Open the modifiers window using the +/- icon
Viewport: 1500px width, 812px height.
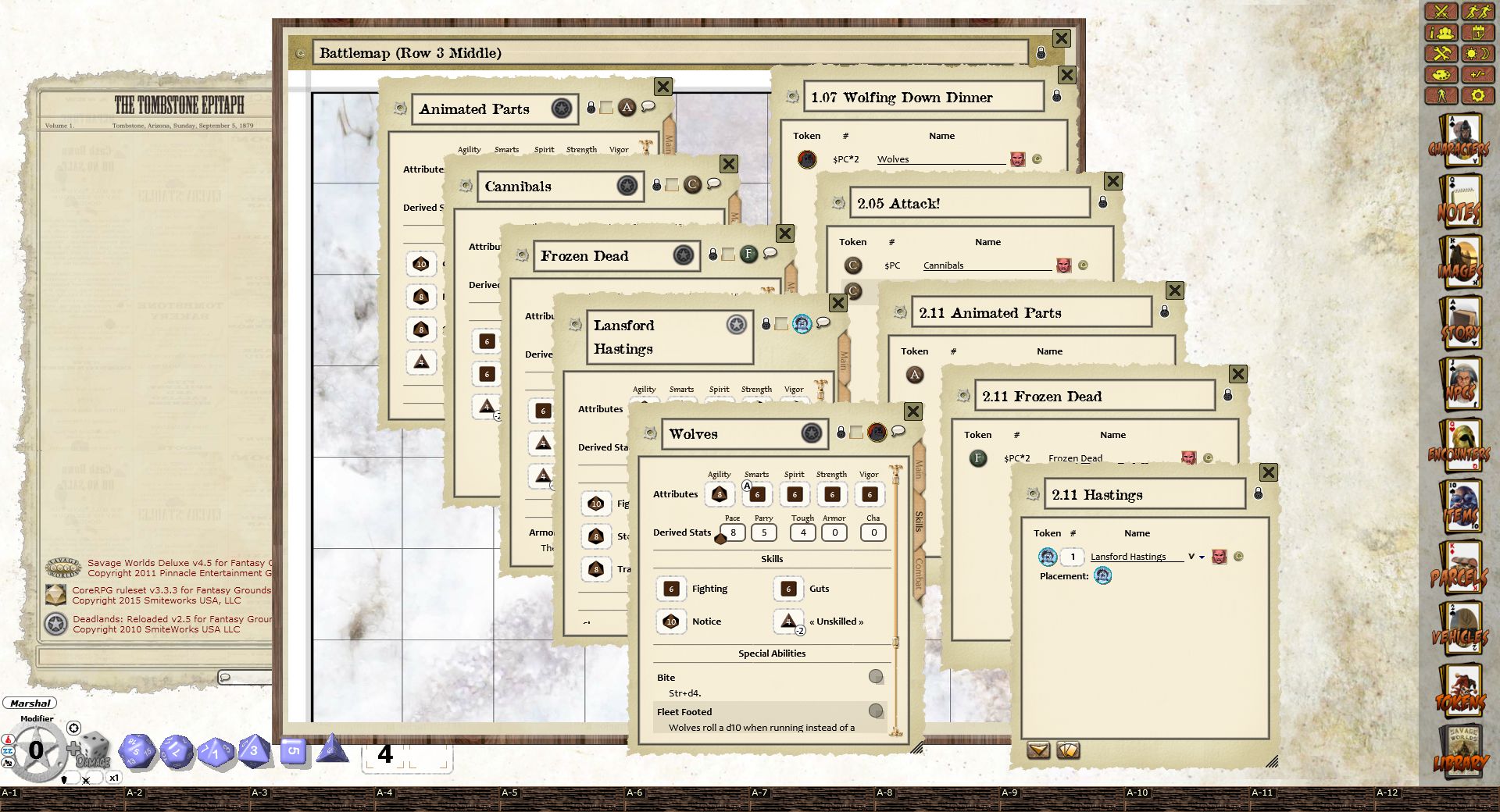pos(1477,75)
